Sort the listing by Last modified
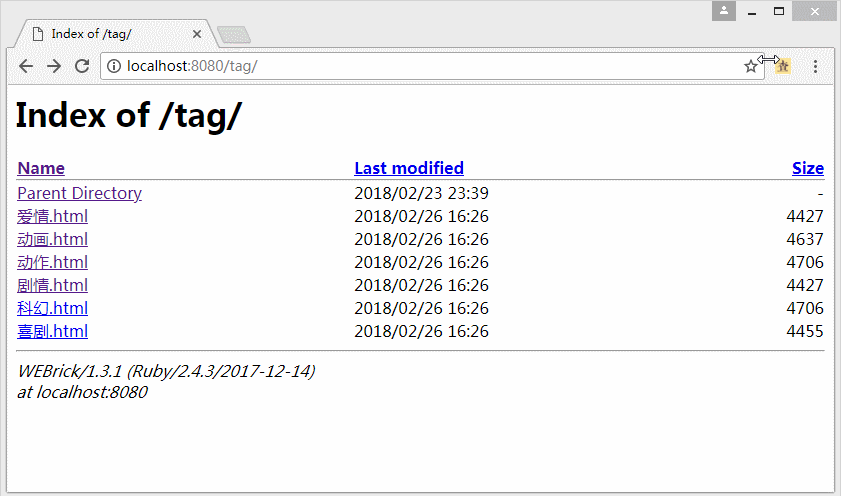The width and height of the screenshot is (841, 496). pos(409,168)
